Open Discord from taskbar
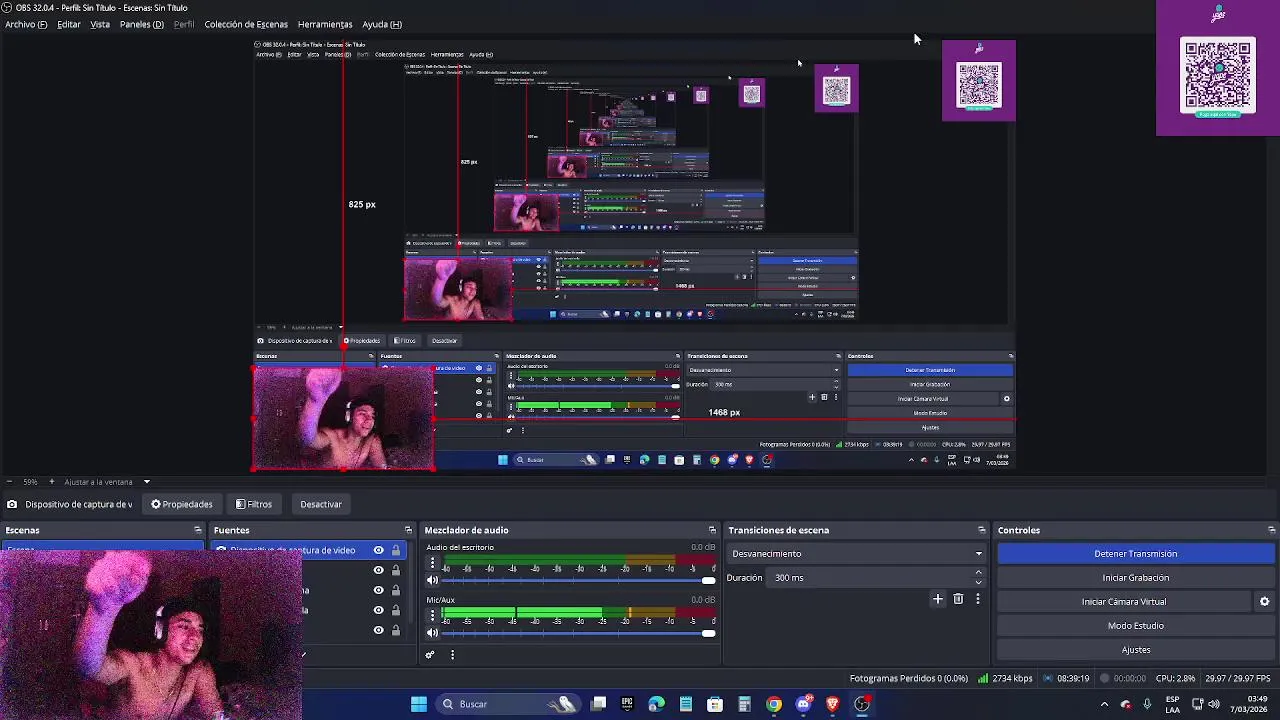 click(803, 704)
